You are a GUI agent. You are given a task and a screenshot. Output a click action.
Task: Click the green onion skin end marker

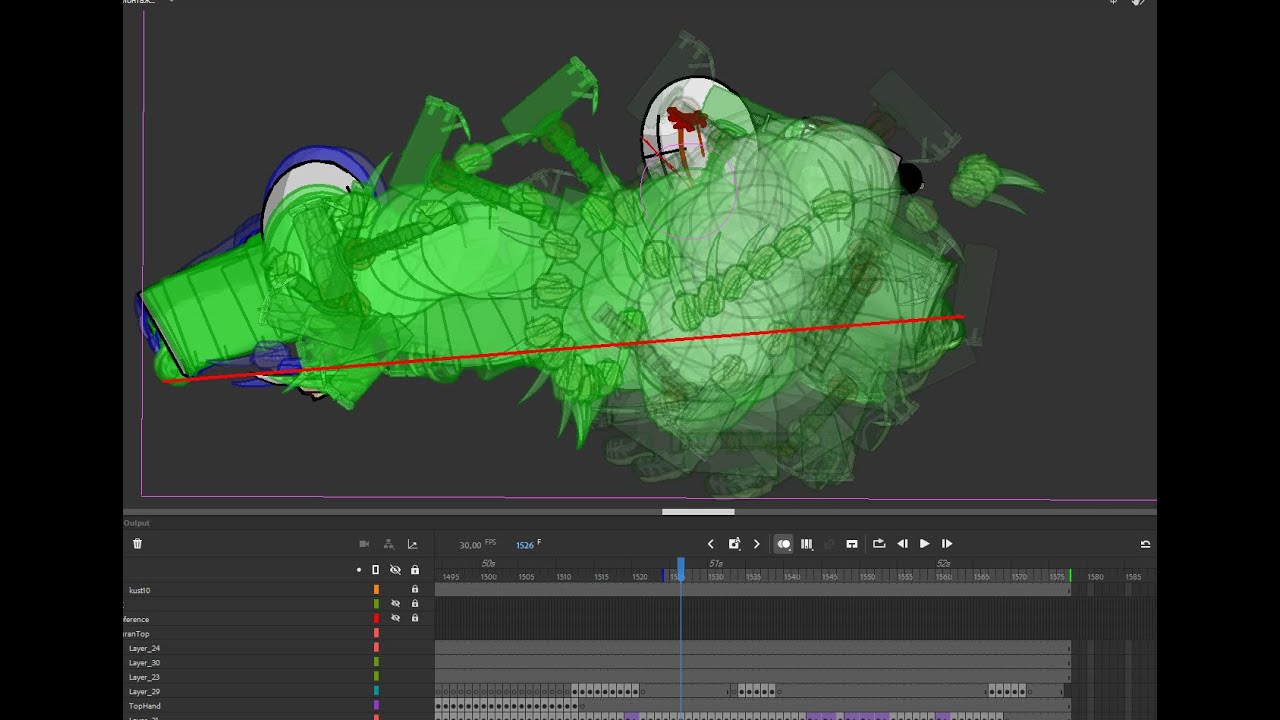(1070, 576)
